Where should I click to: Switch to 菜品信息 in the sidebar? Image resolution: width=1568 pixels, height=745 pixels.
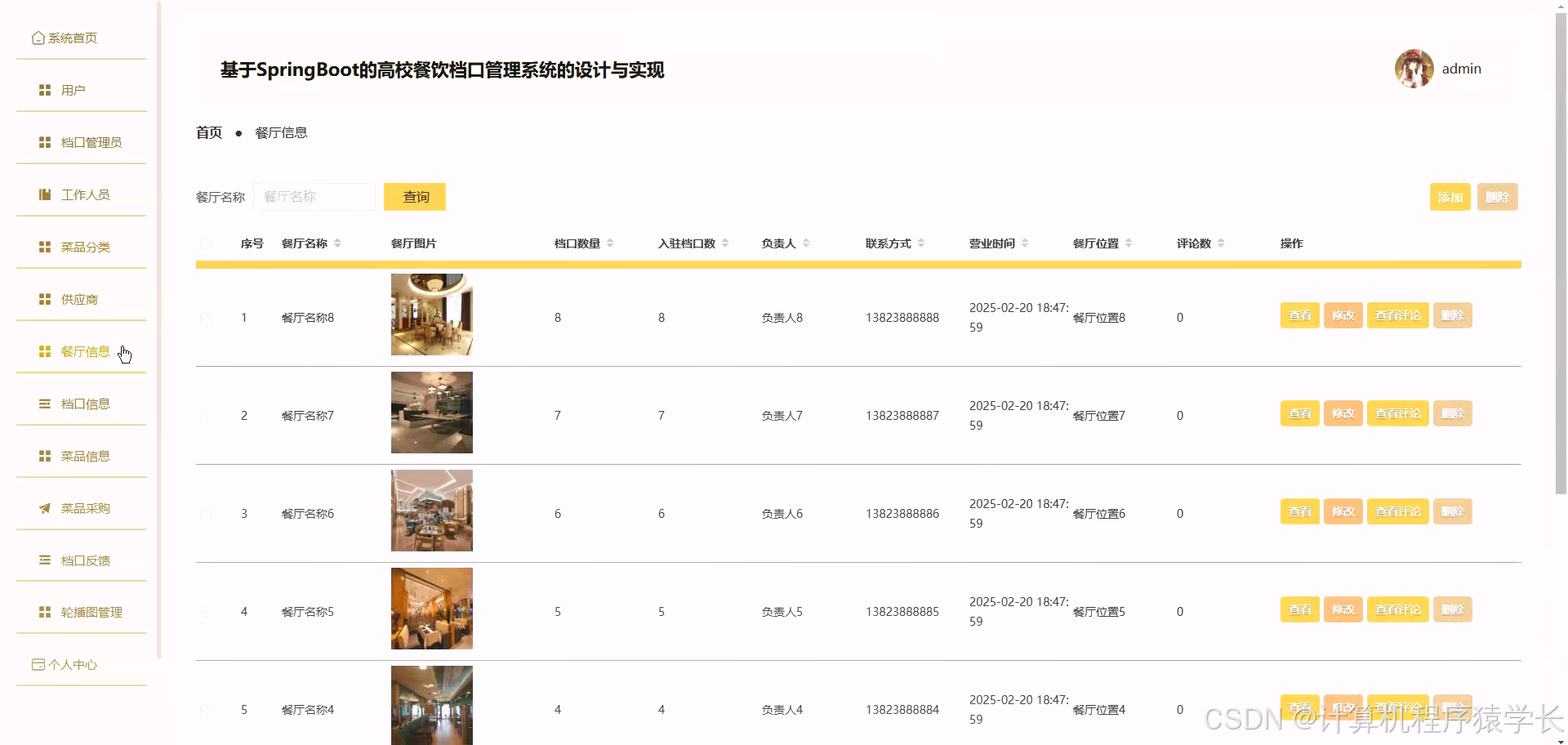click(87, 456)
